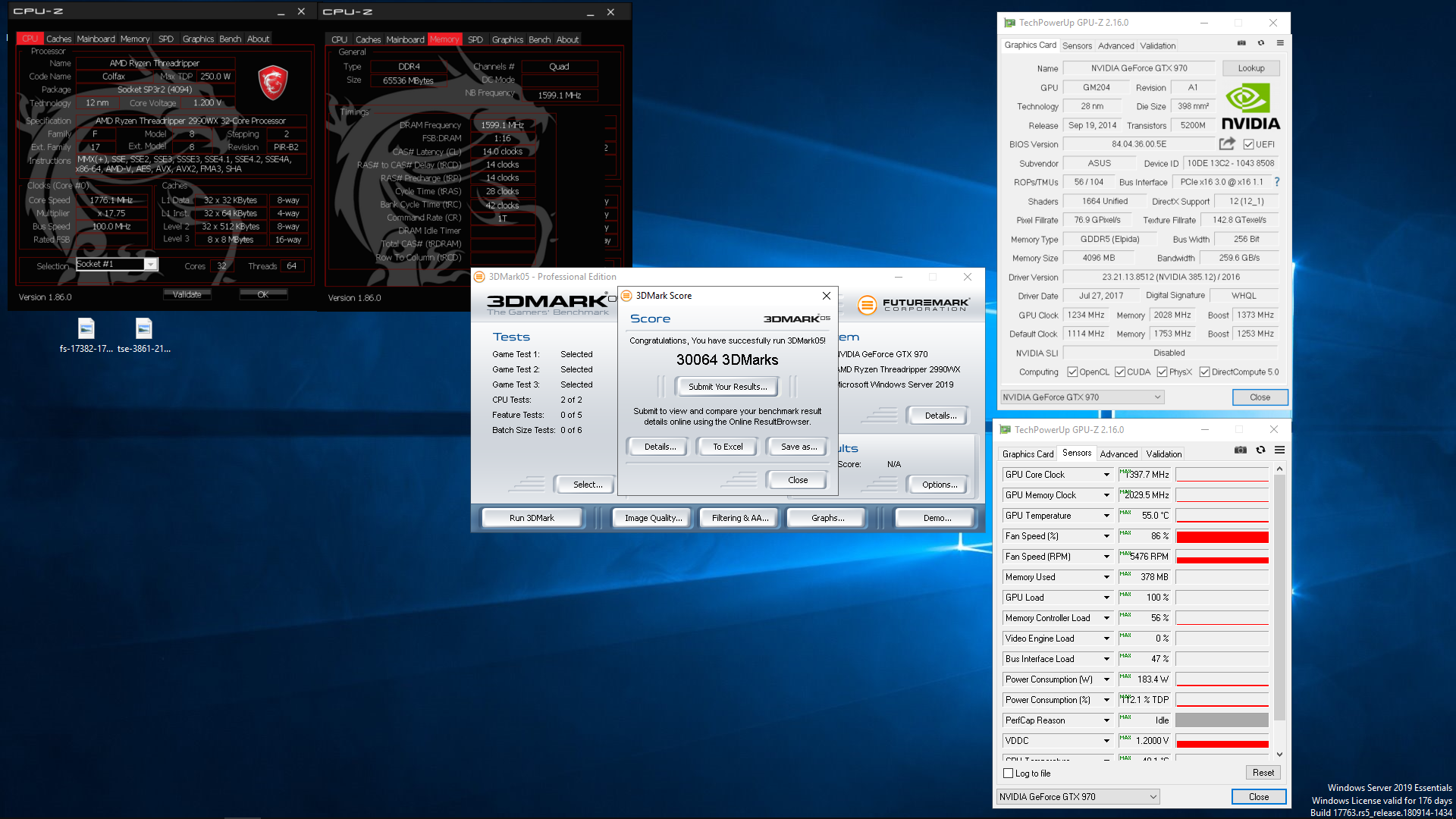
Task: Click the Lookup button in GPU-Z
Action: point(1250,68)
